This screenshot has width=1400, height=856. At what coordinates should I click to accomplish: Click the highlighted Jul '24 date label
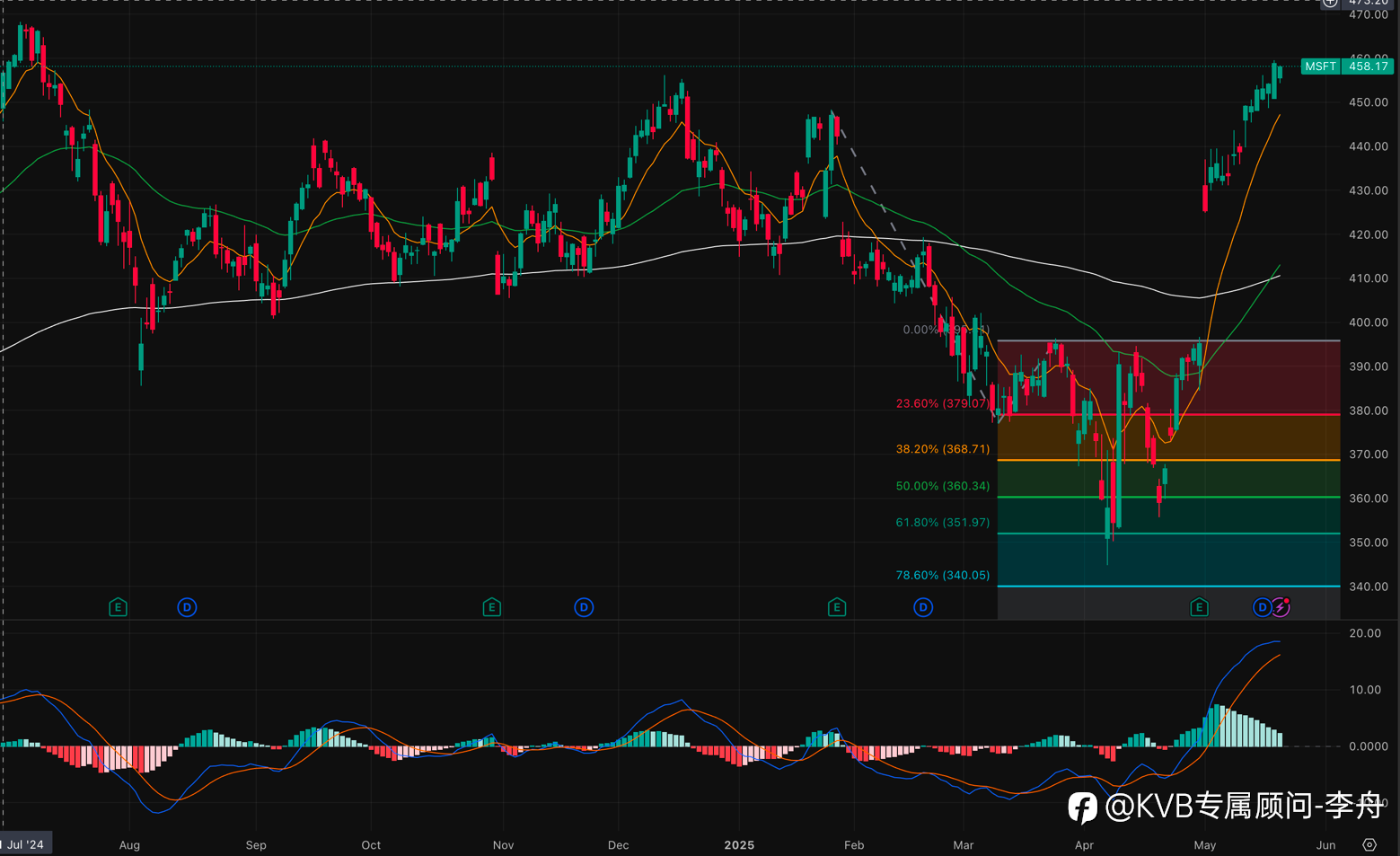(26, 844)
